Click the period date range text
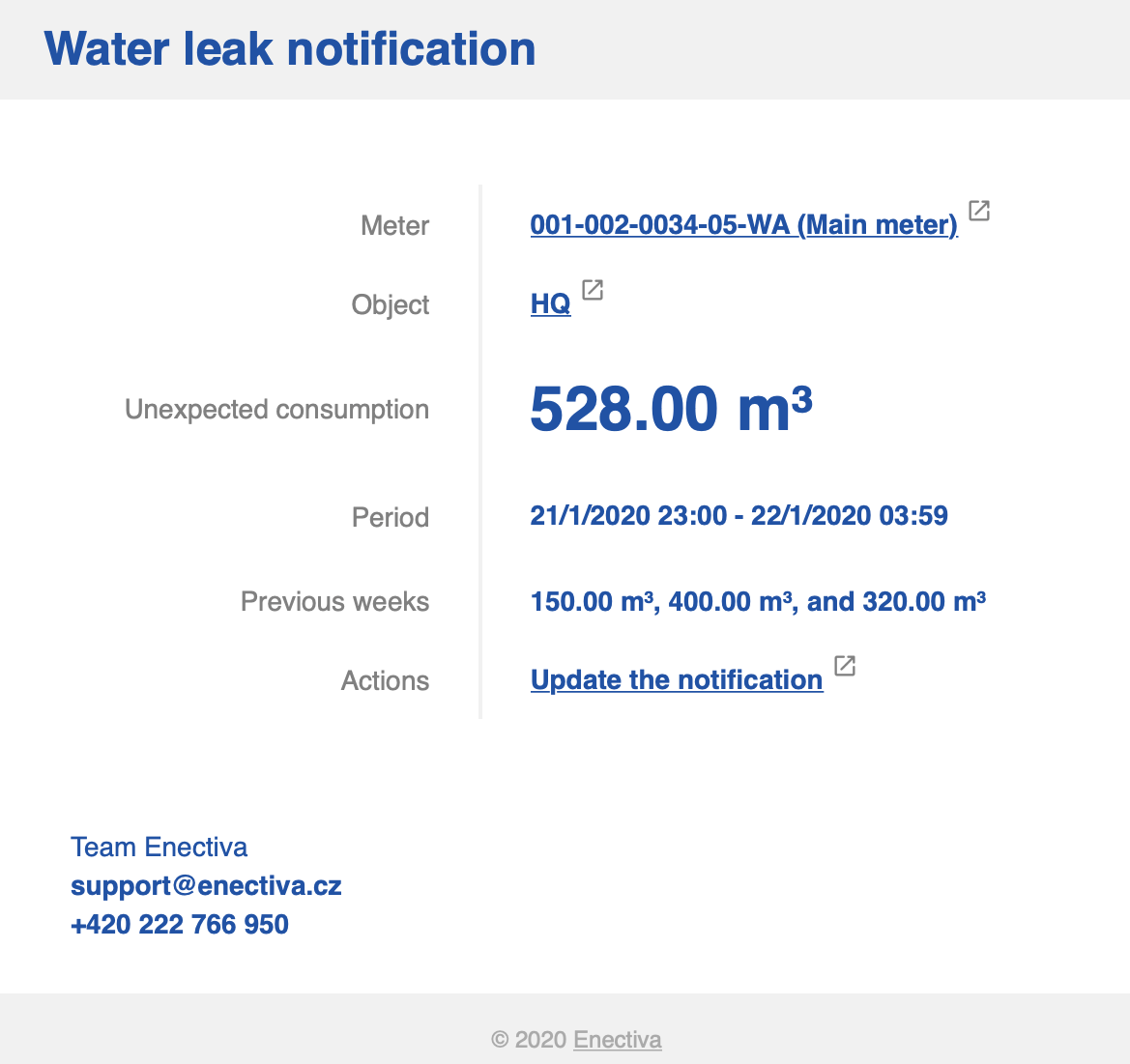Viewport: 1130px width, 1064px height. tap(739, 516)
